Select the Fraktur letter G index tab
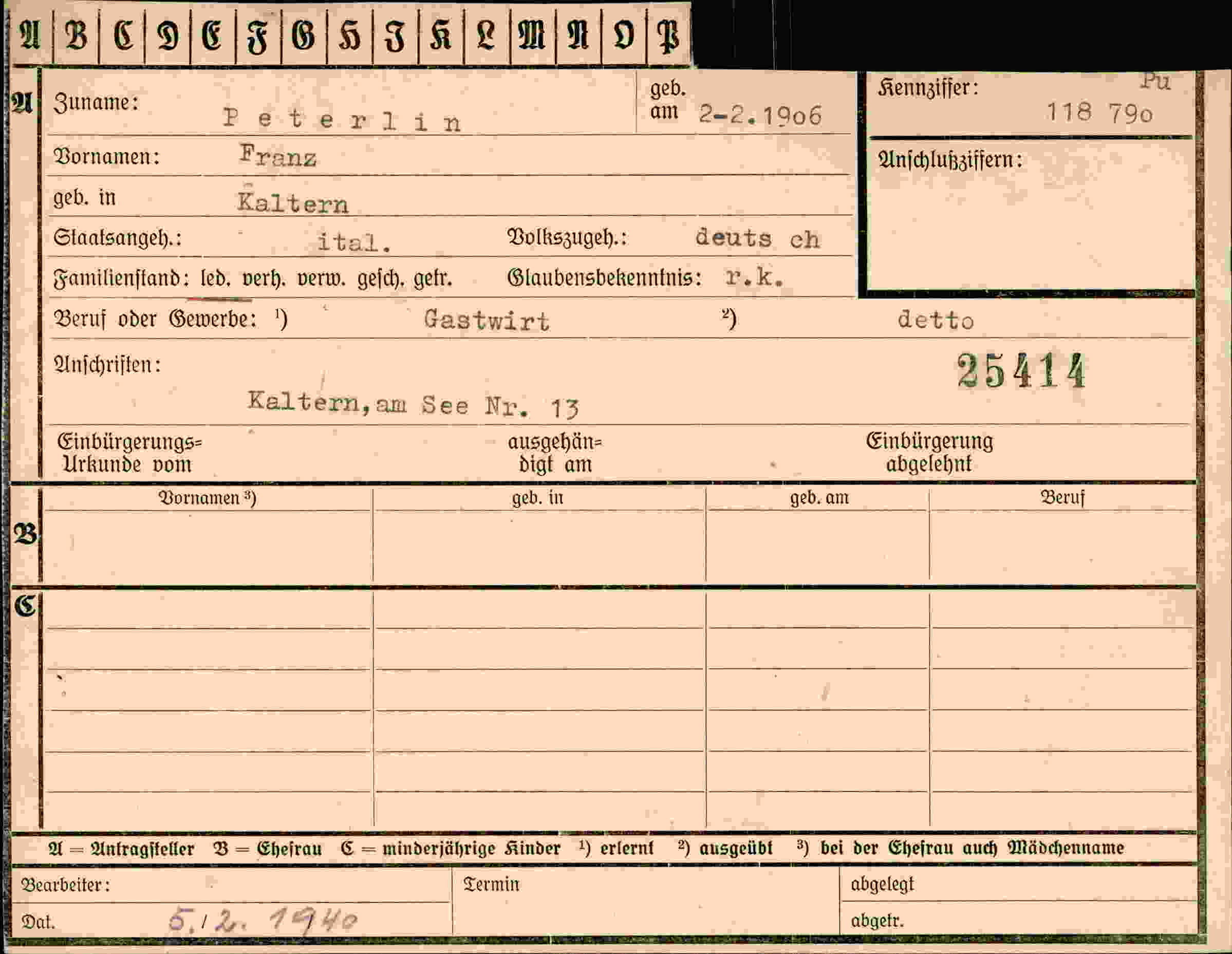Image resolution: width=1232 pixels, height=954 pixels. click(x=304, y=35)
